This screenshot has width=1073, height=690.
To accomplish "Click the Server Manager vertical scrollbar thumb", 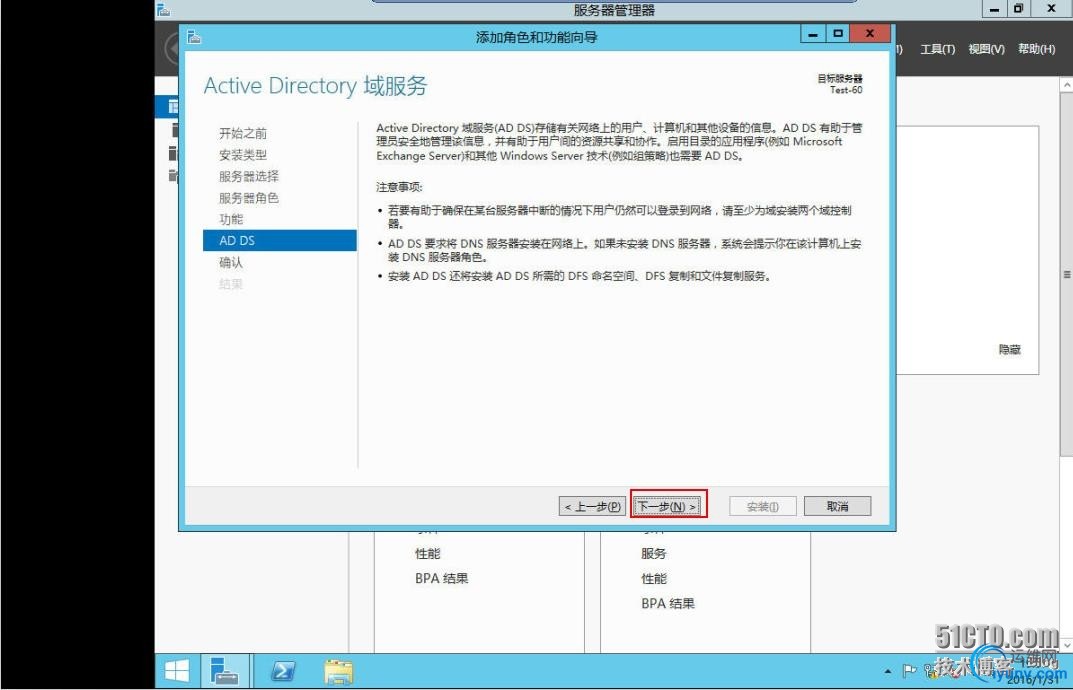I will click(1067, 274).
